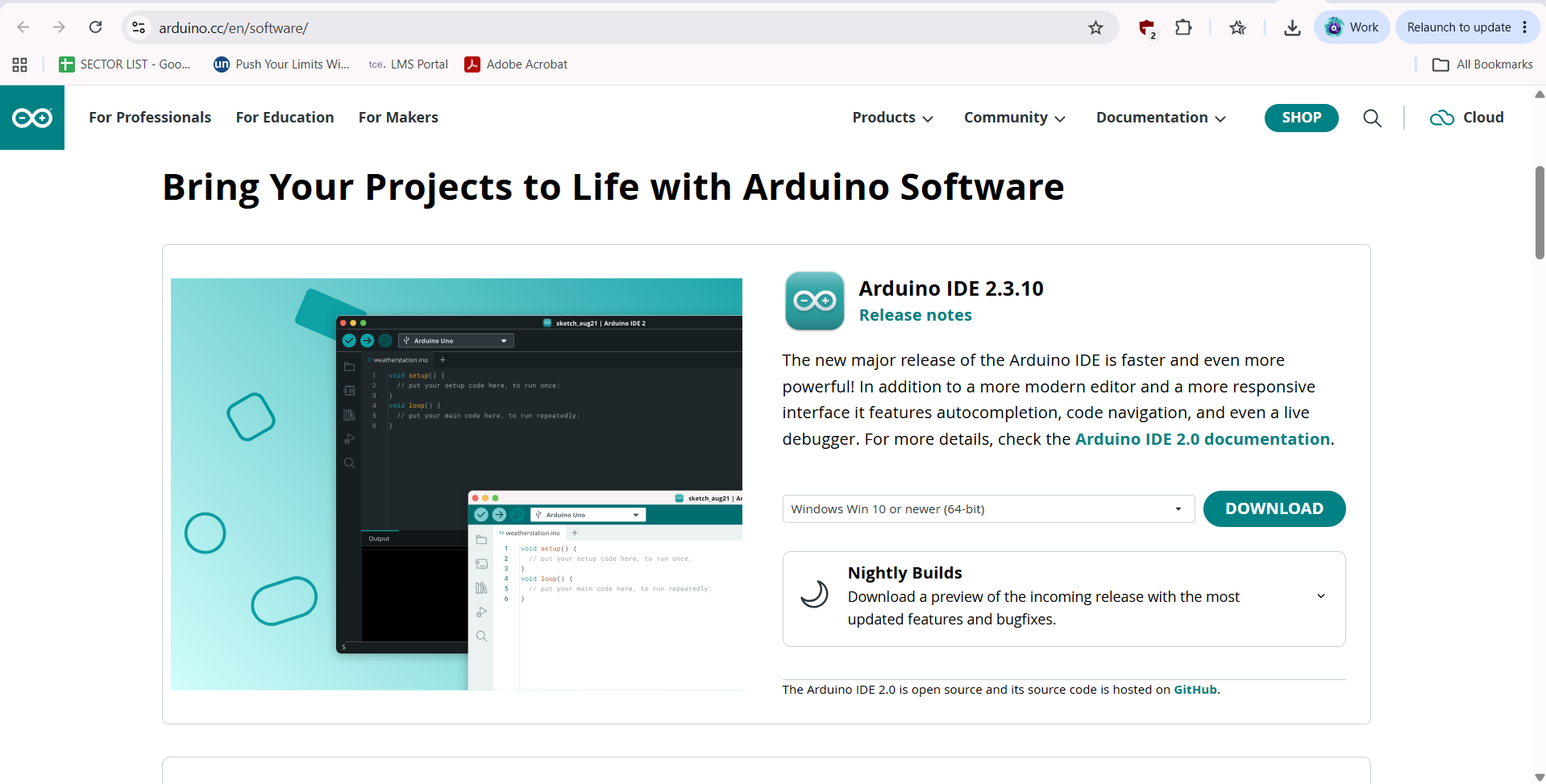Bookmark this page with the star icon

(x=1095, y=28)
